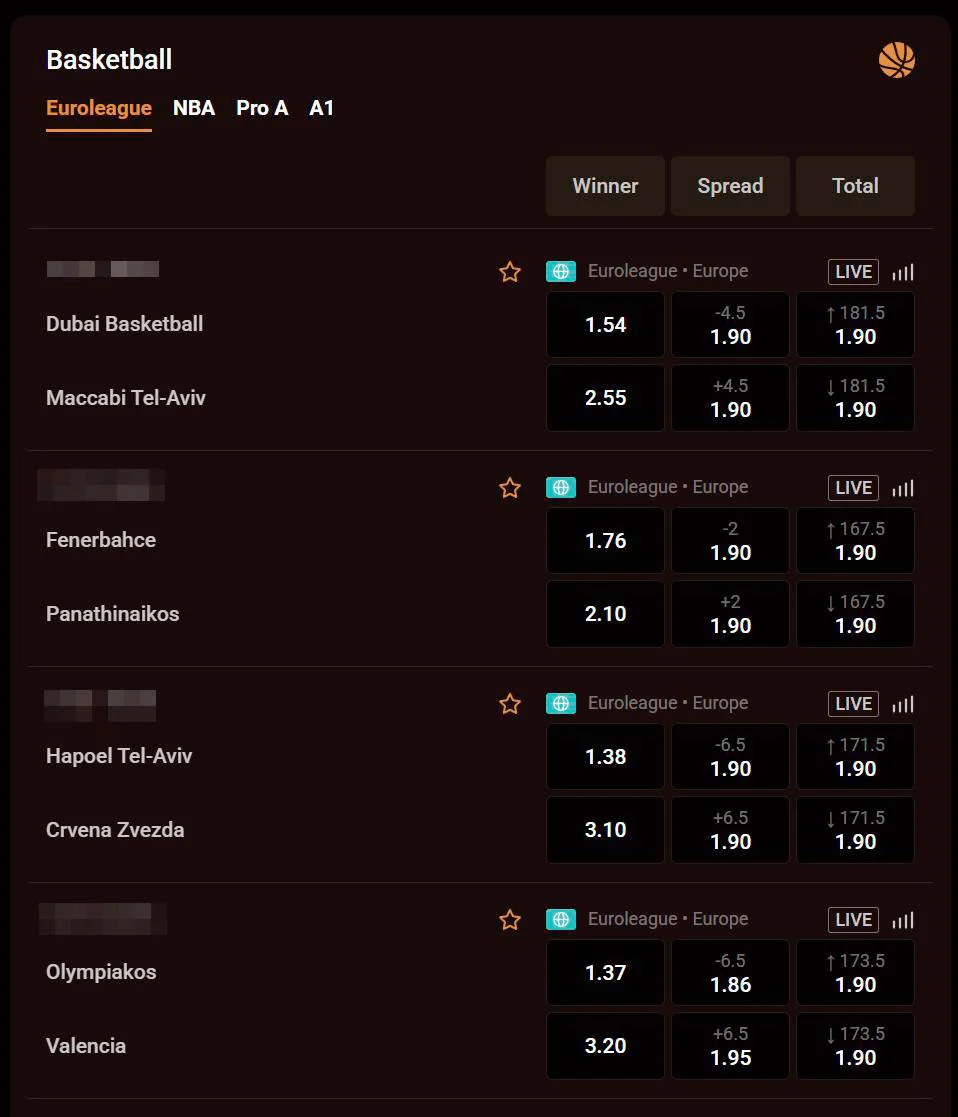Click the Spread column header
958x1117 pixels.
click(x=730, y=186)
